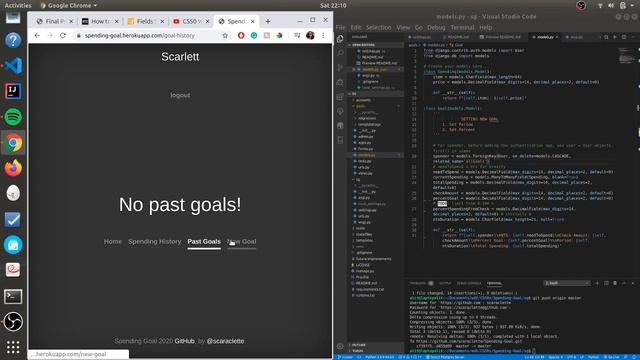Open the VS Code Search icon

(x=340, y=53)
